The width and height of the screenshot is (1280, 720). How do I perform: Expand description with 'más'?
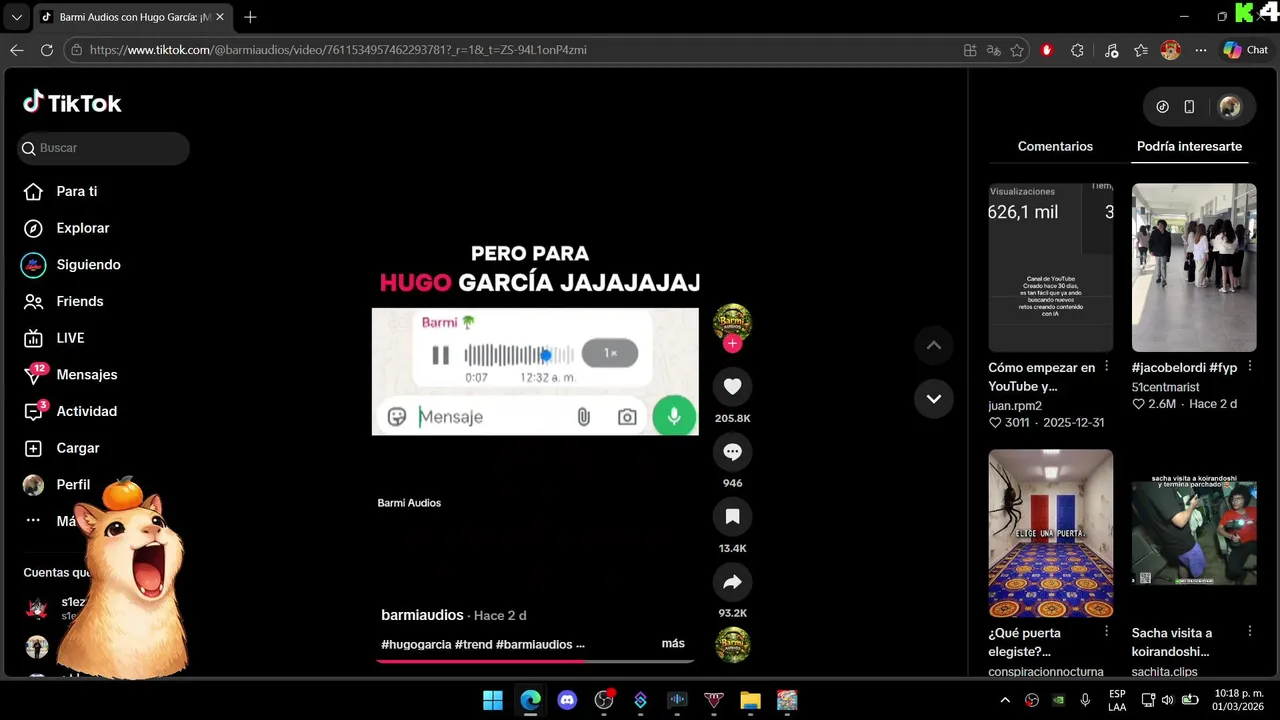(673, 644)
